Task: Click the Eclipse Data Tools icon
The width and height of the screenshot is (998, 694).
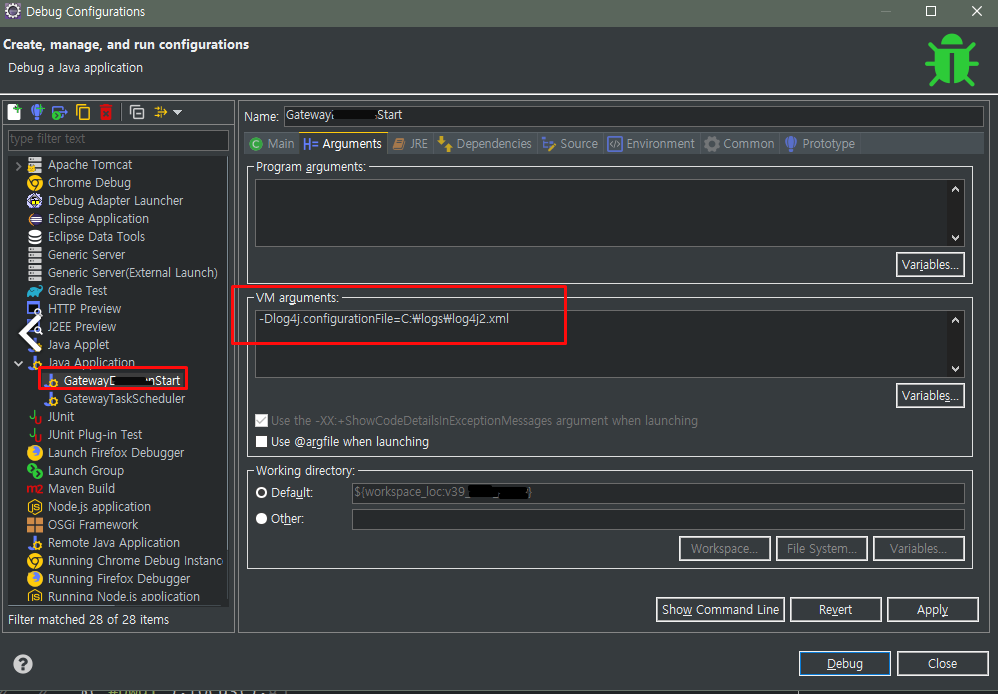Action: pyautogui.click(x=35, y=237)
